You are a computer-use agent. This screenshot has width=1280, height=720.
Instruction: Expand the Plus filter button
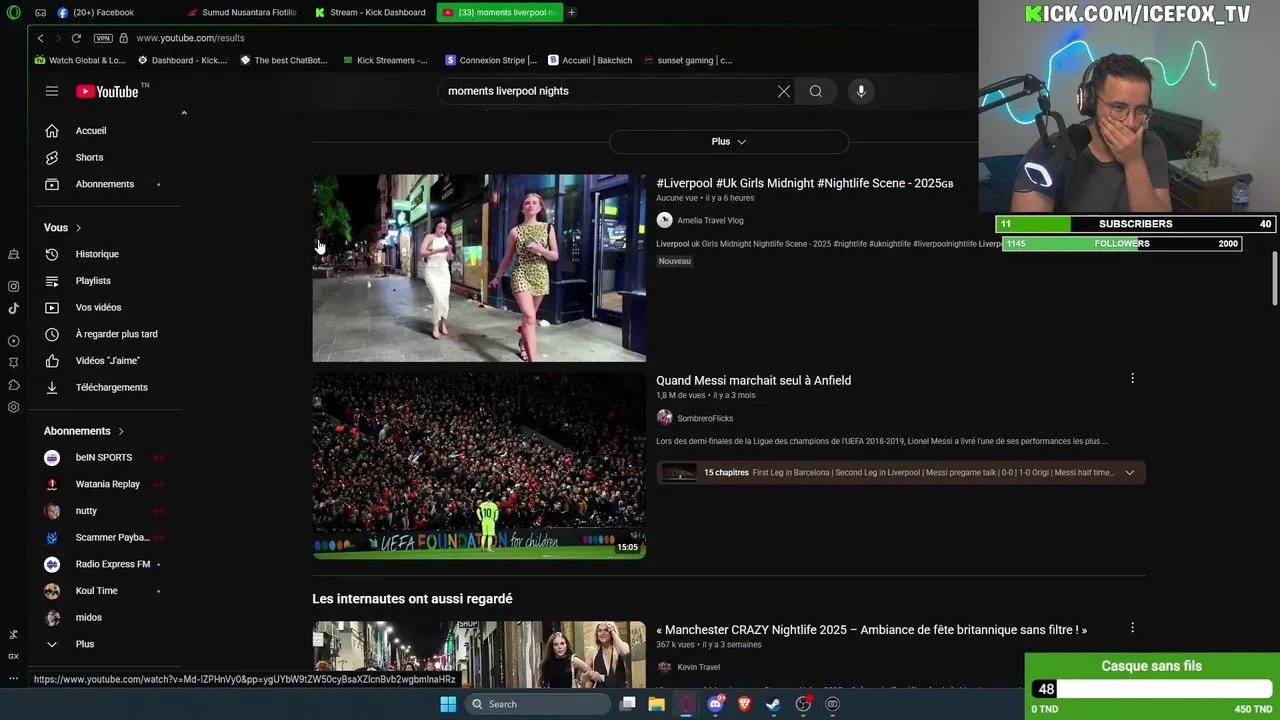pos(729,142)
